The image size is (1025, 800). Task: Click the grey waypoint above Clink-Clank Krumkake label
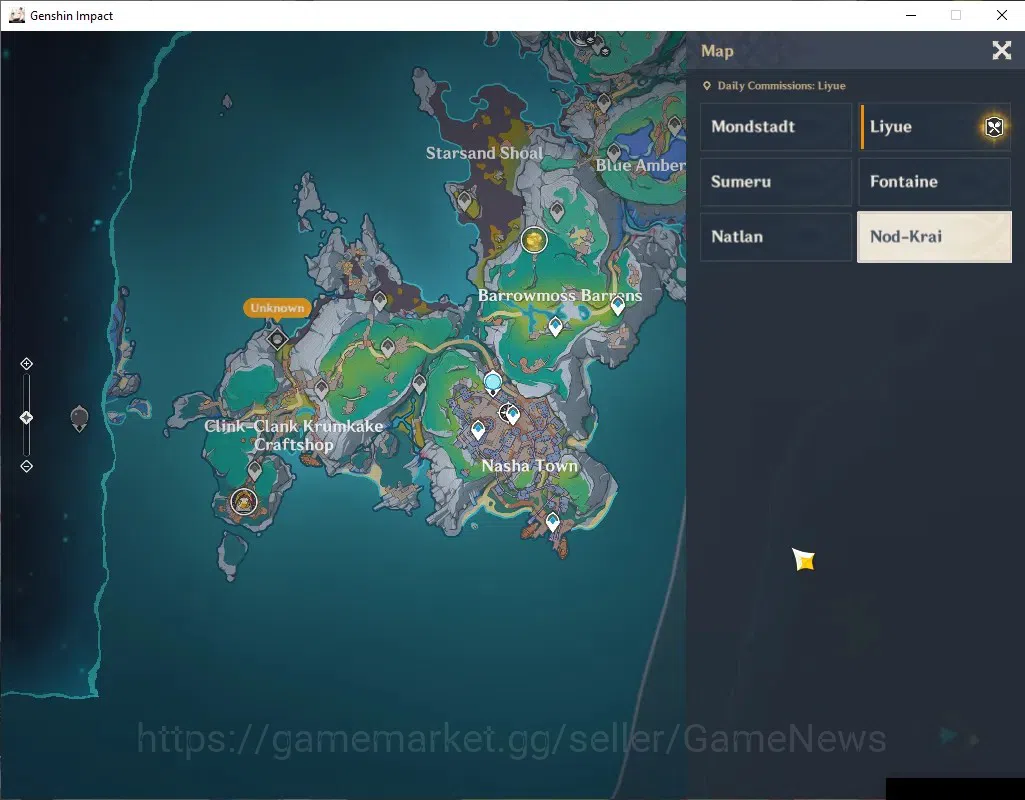321,390
